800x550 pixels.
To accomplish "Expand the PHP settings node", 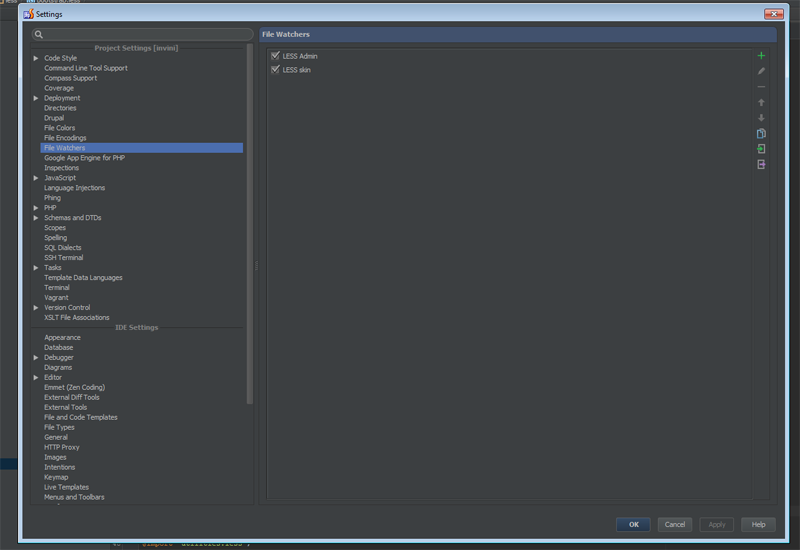I will pyautogui.click(x=36, y=208).
